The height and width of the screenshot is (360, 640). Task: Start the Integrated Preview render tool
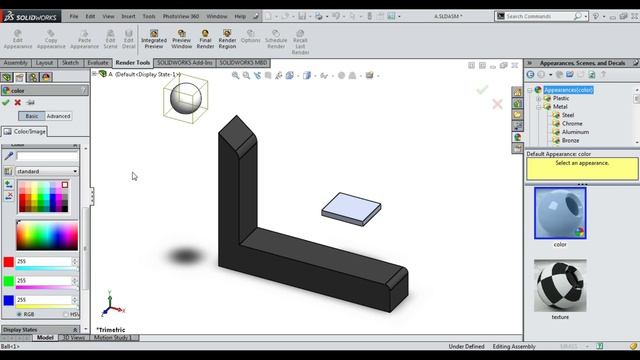click(x=154, y=39)
